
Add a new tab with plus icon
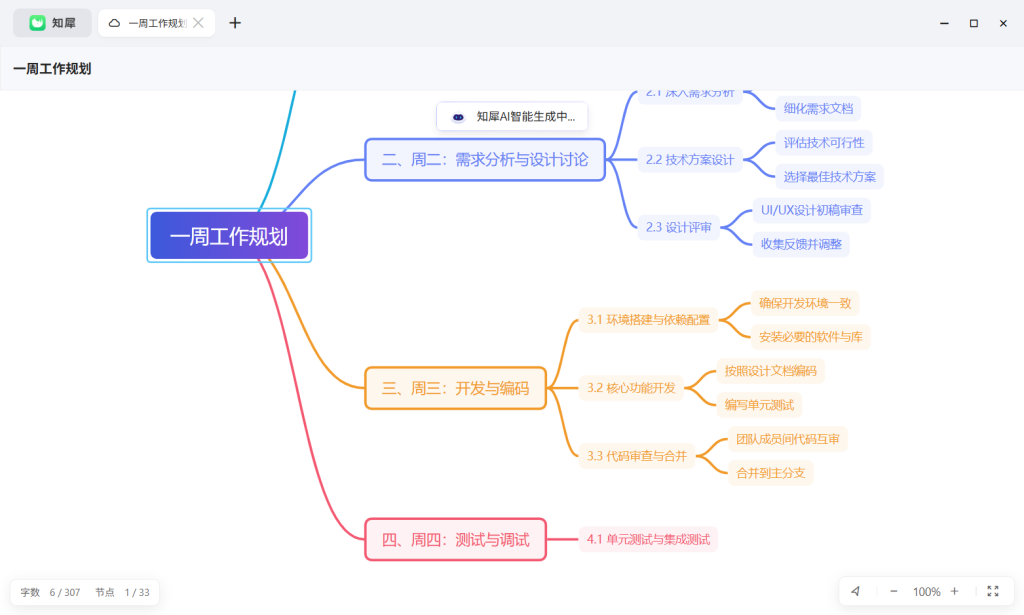coord(235,23)
